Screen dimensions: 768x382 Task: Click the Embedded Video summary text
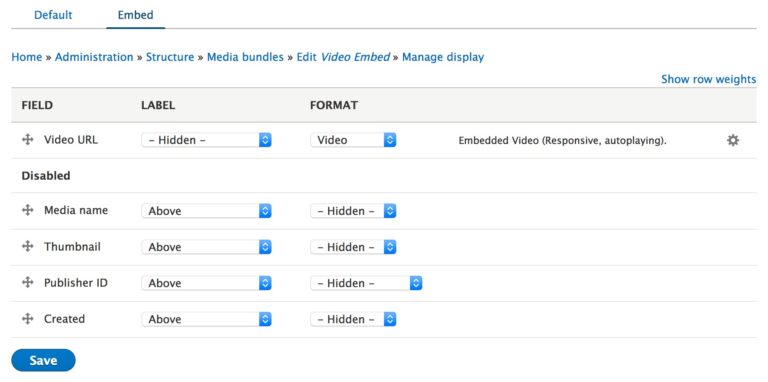pyautogui.click(x=563, y=141)
